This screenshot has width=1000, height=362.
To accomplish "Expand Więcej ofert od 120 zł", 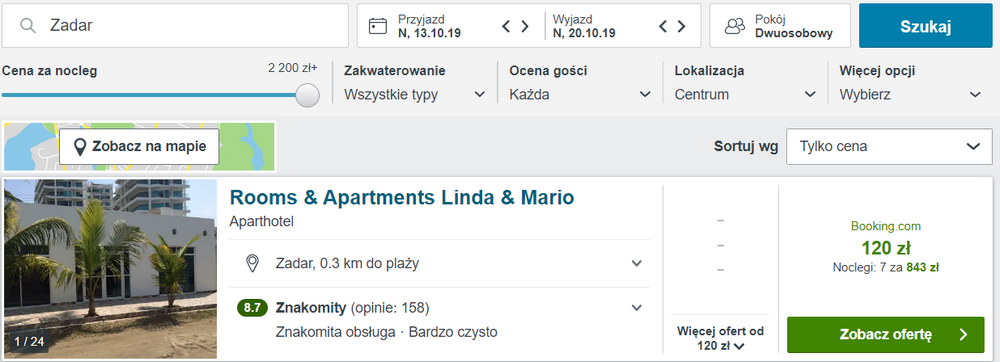I will click(x=721, y=339).
